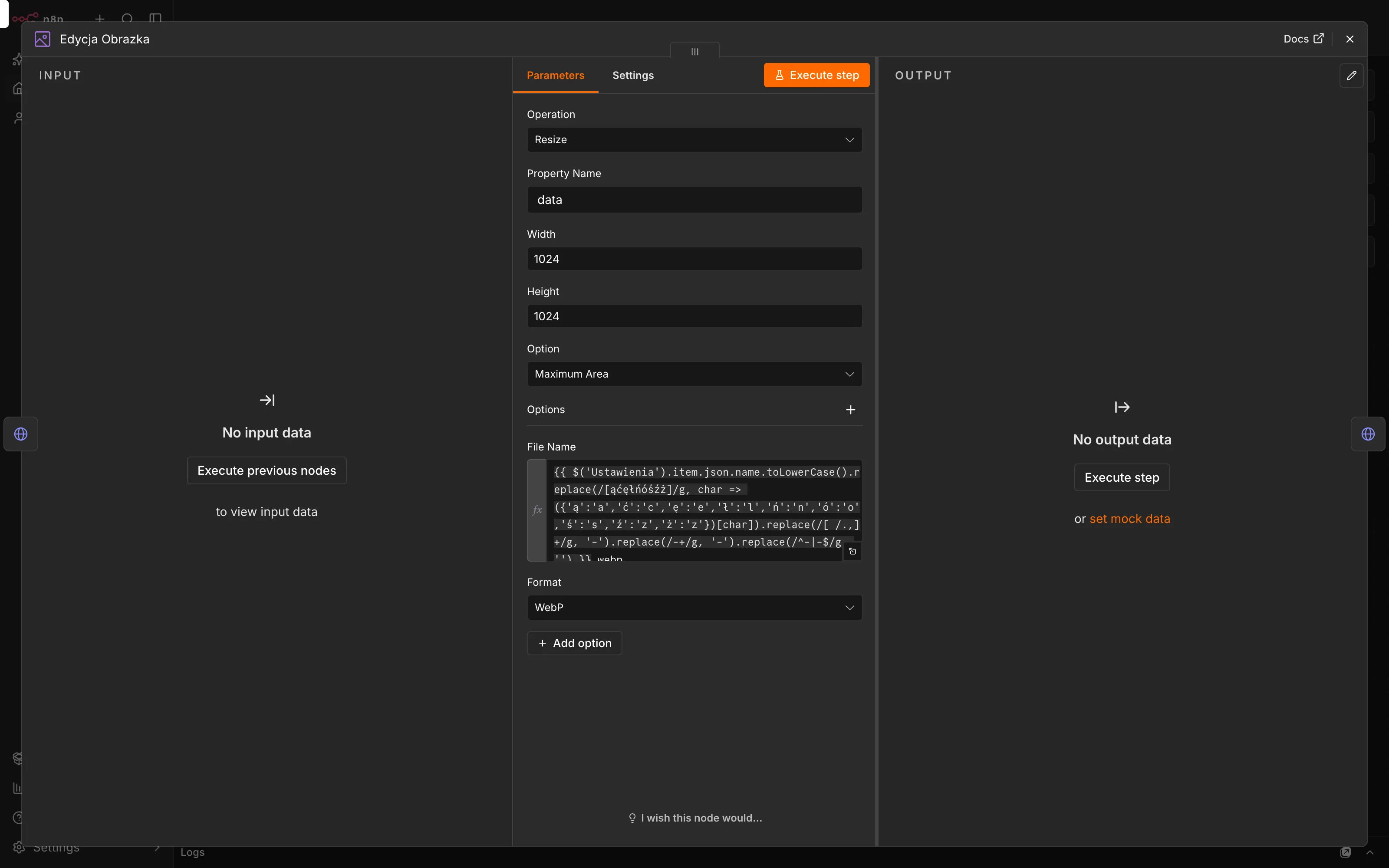Click the pencil edit output icon

click(1351, 75)
